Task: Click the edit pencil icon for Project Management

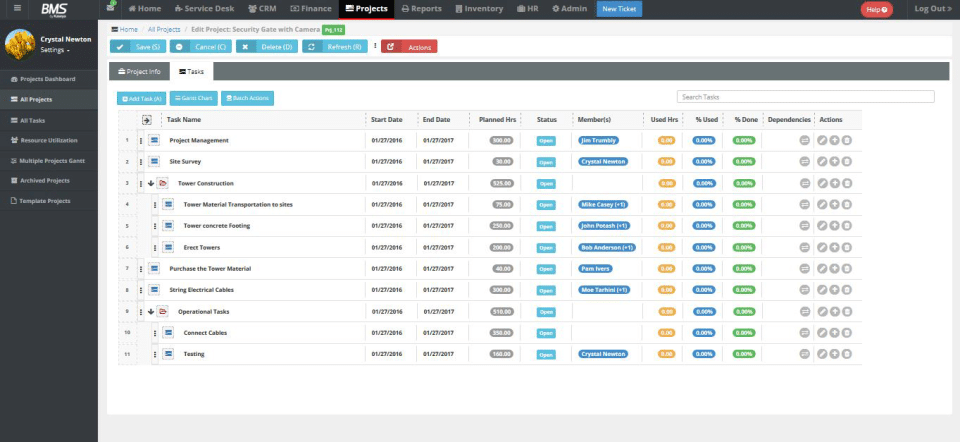Action: tap(821, 140)
